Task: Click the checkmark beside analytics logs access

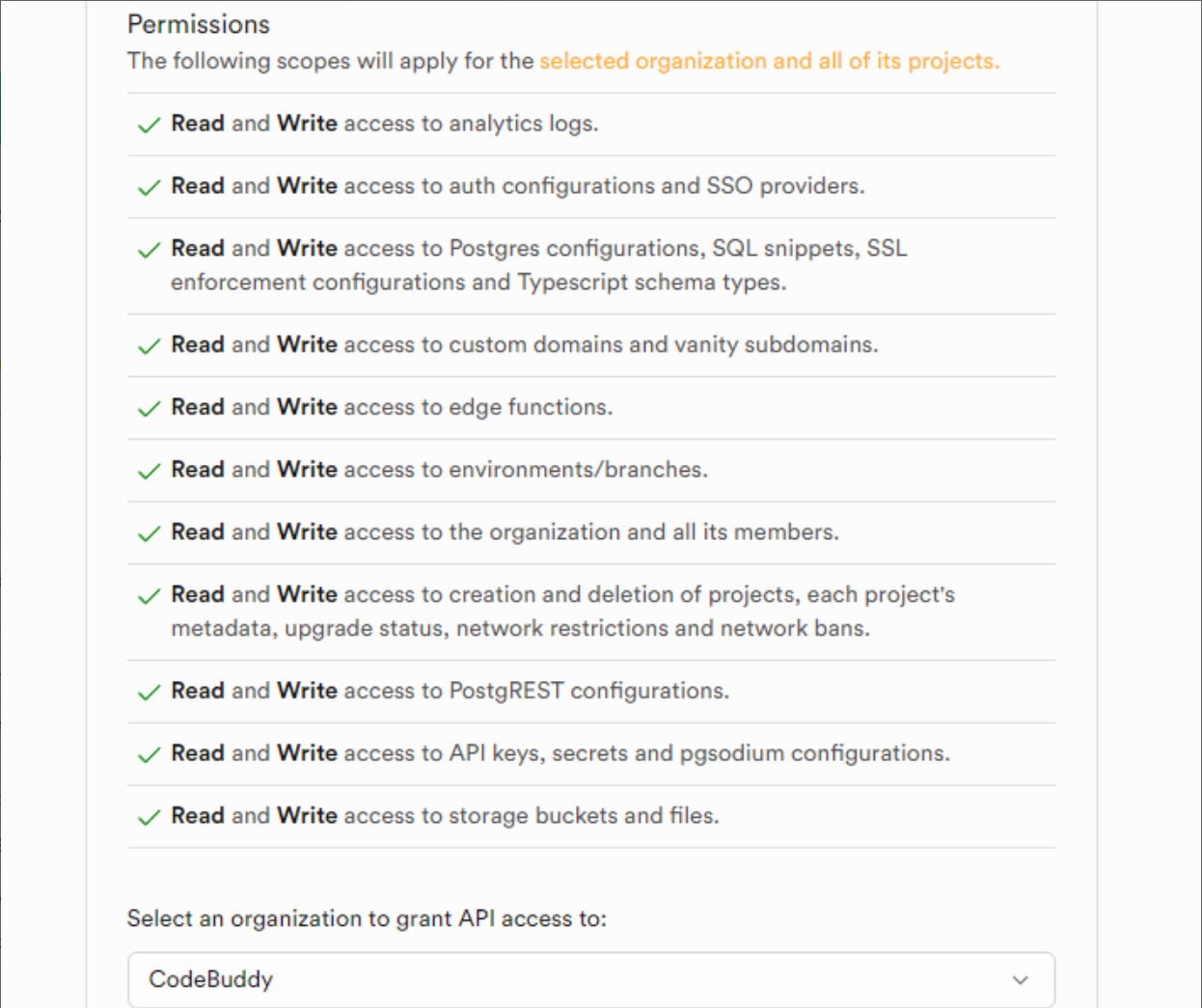Action: click(149, 125)
